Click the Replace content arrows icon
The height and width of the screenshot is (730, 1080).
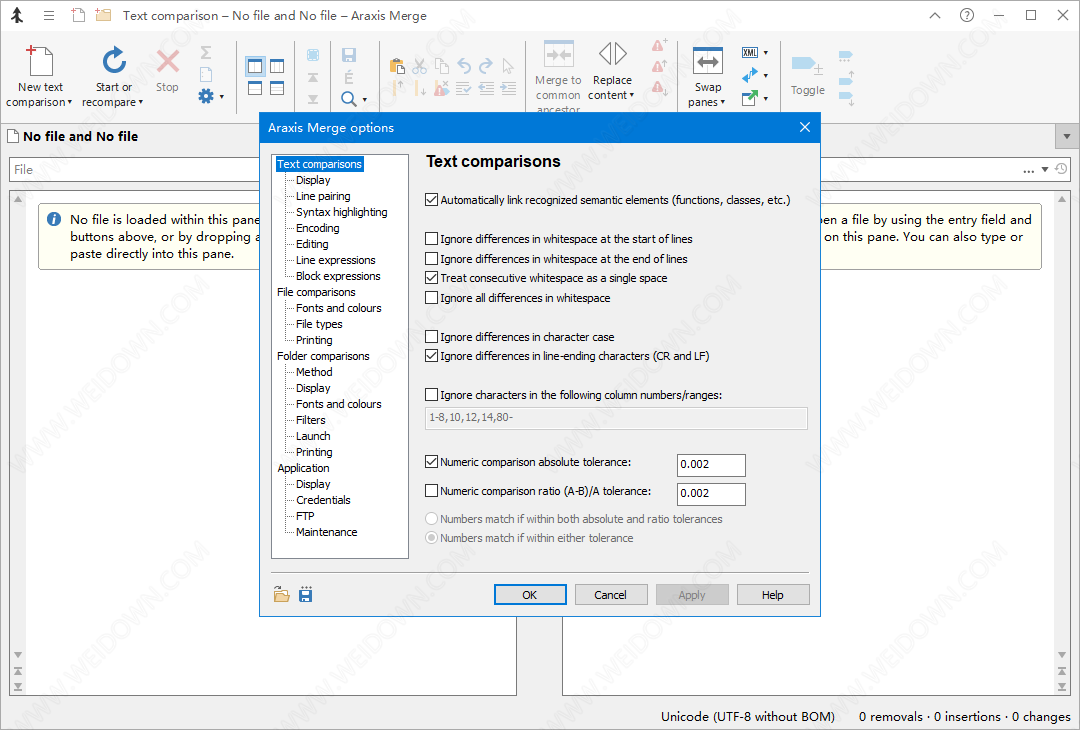tap(612, 54)
